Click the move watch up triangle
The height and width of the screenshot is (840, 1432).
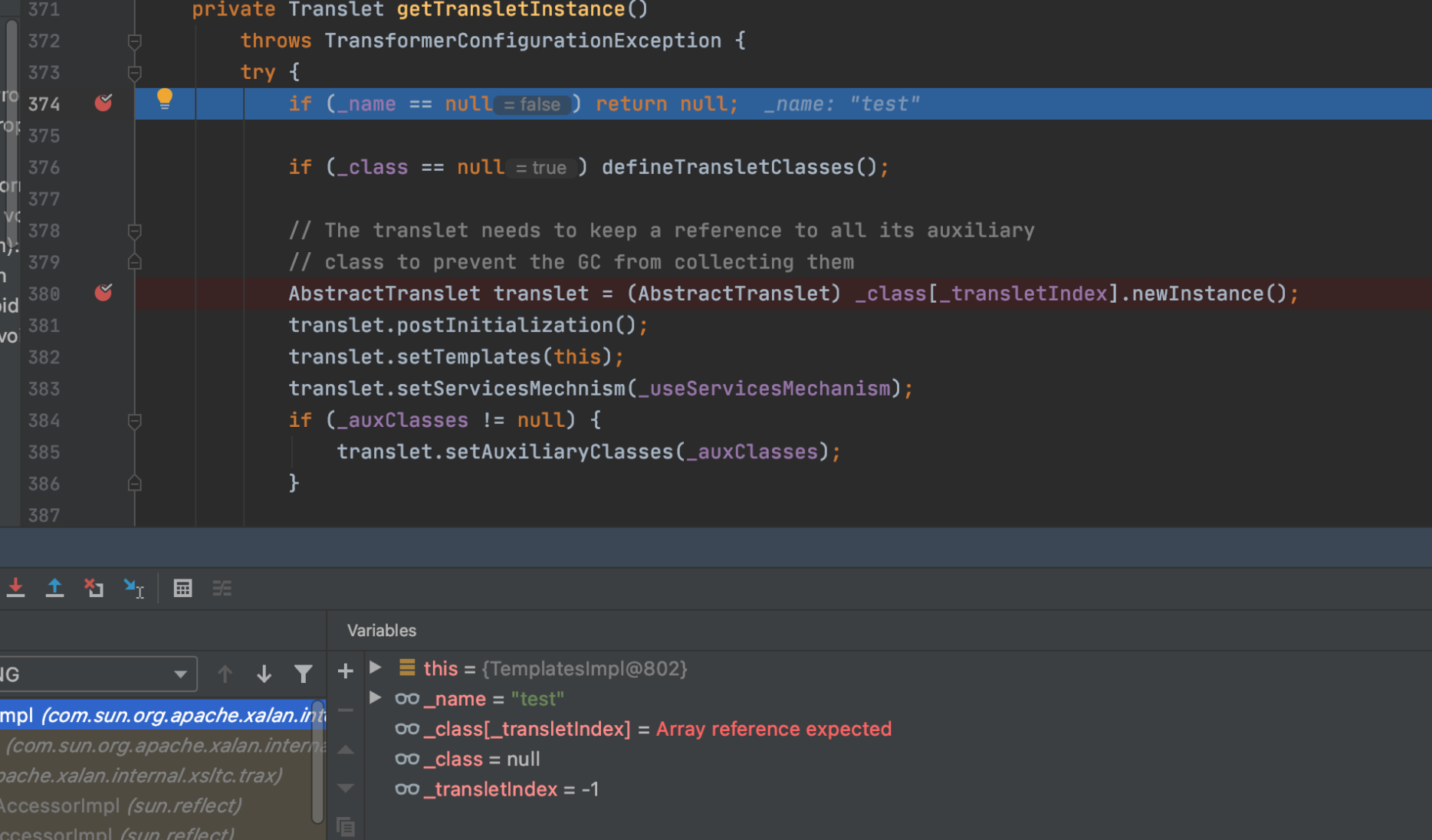point(346,750)
